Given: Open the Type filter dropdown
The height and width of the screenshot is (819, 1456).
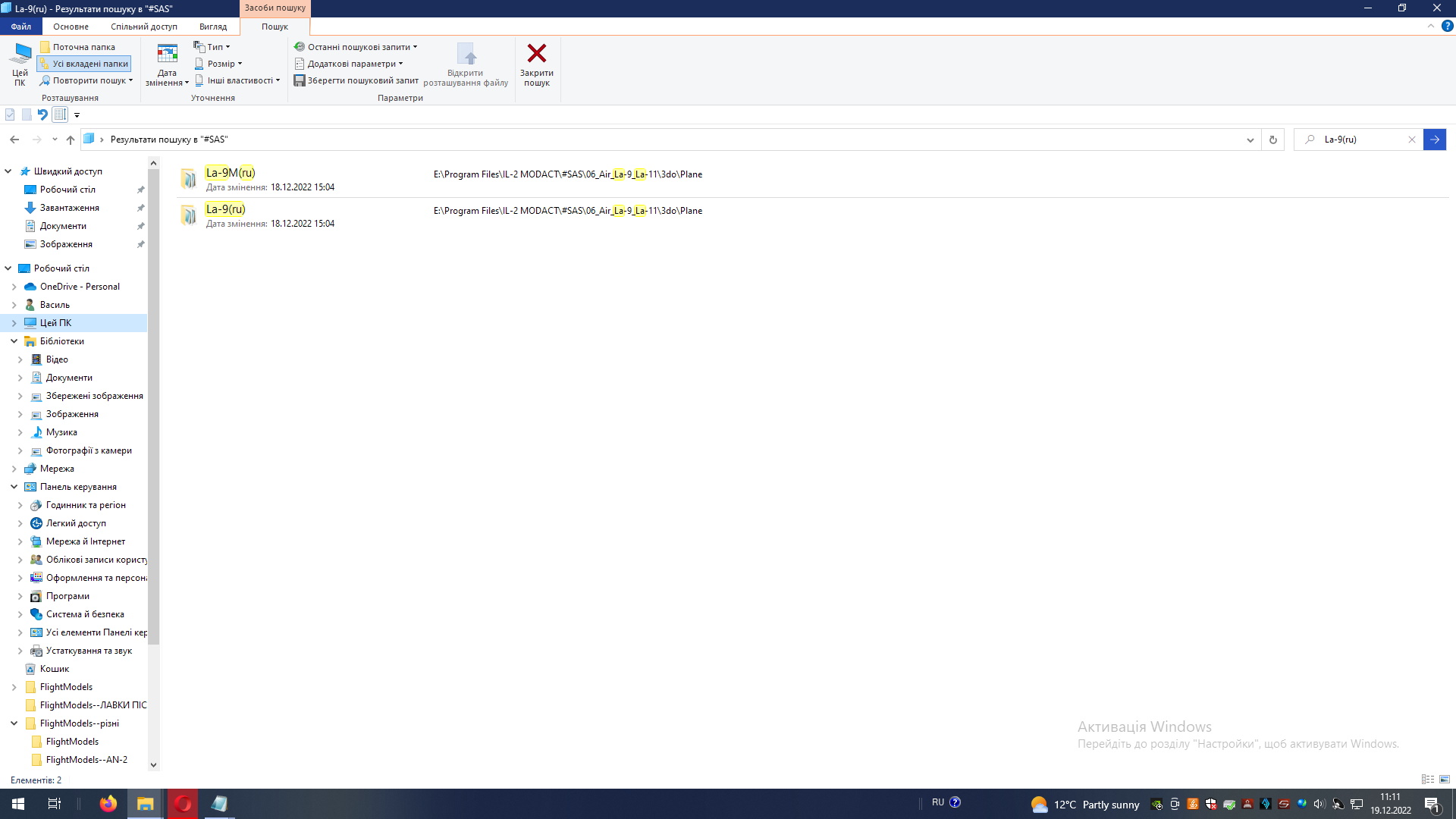Looking at the screenshot, I should [x=212, y=47].
